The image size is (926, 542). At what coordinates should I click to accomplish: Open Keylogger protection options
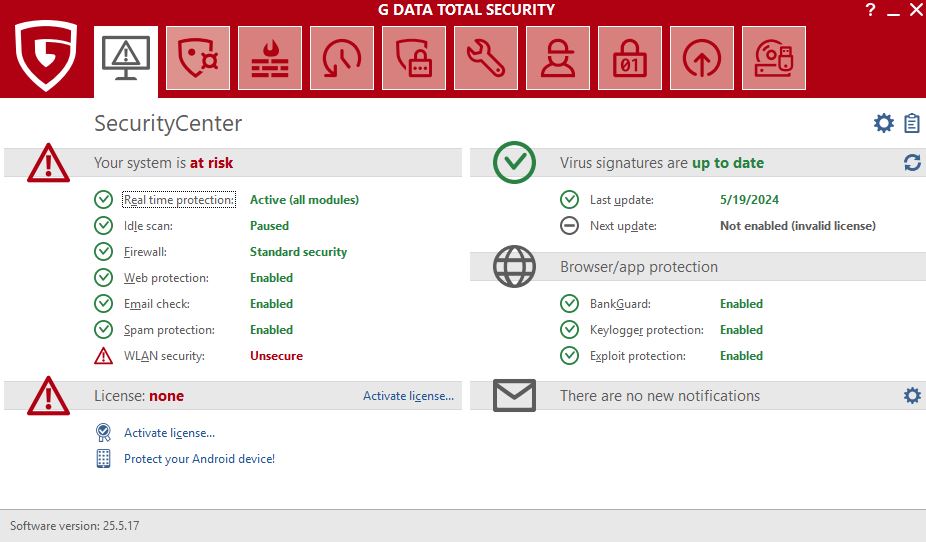(x=647, y=329)
